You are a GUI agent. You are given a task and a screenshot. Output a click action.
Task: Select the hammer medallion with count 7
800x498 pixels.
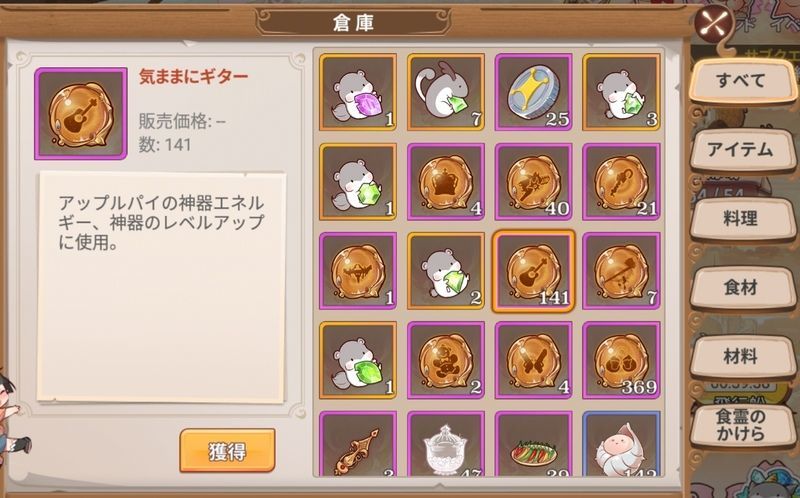pos(621,271)
